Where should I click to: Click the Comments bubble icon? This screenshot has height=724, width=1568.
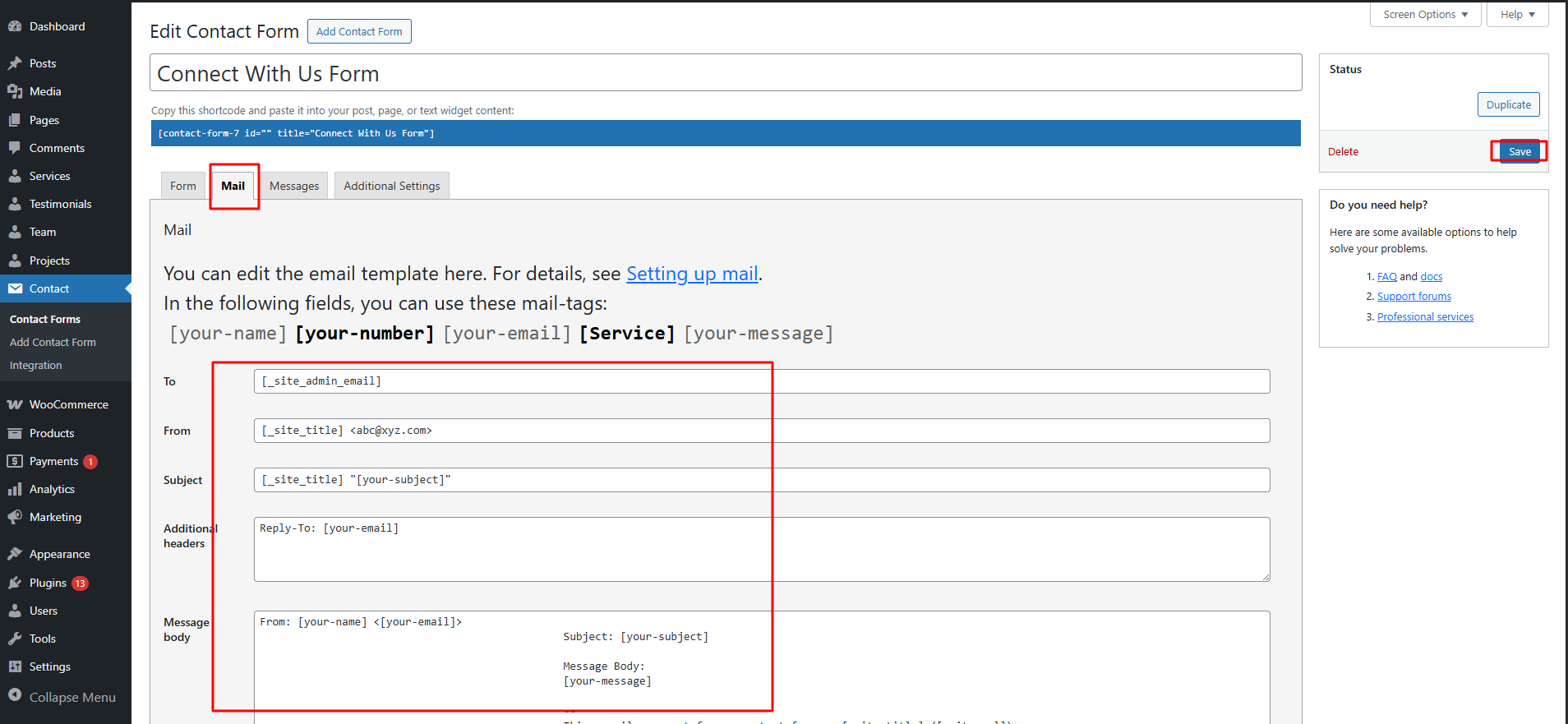click(x=15, y=148)
